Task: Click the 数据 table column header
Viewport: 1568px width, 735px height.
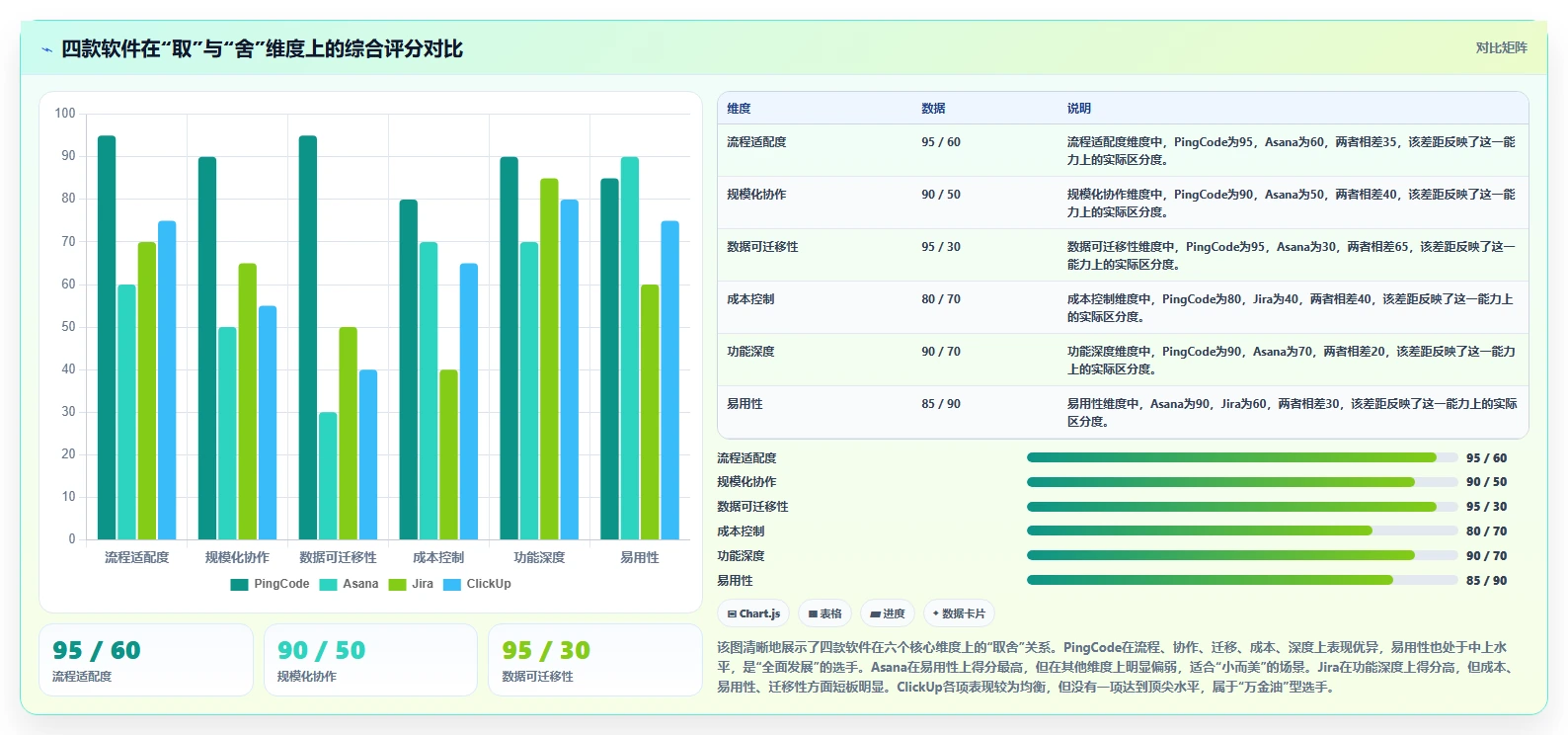Action: (x=933, y=109)
